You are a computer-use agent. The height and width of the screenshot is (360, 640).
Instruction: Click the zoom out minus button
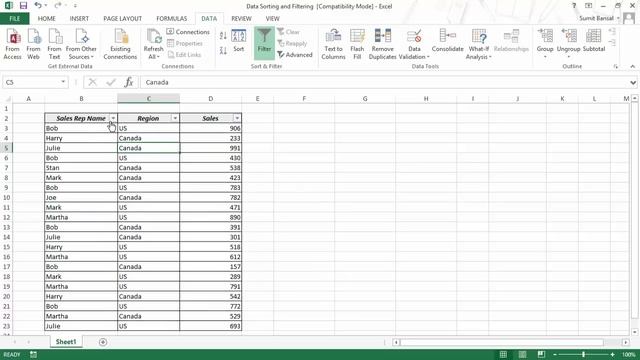tap(555, 354)
